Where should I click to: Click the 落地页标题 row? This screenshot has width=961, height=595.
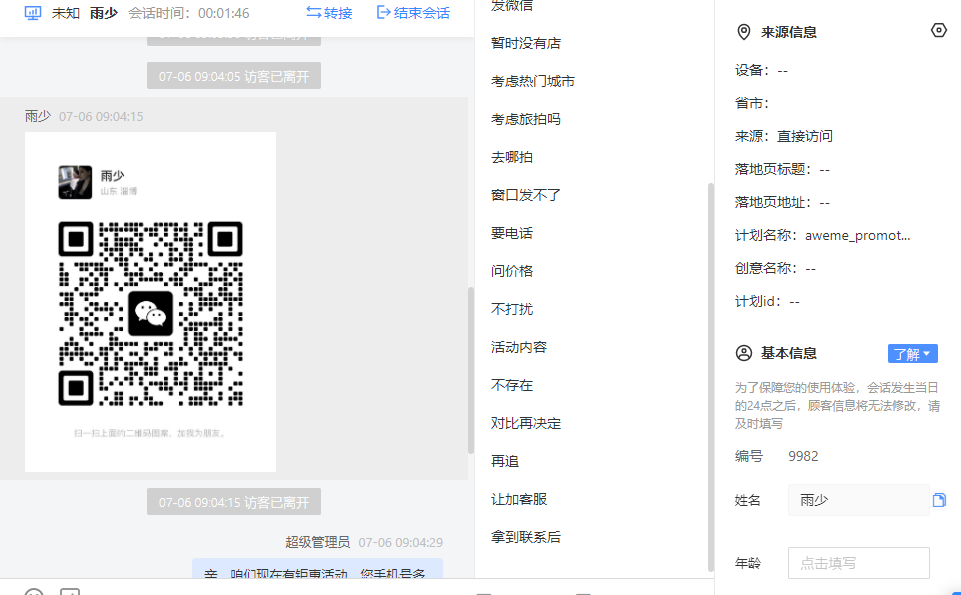783,169
